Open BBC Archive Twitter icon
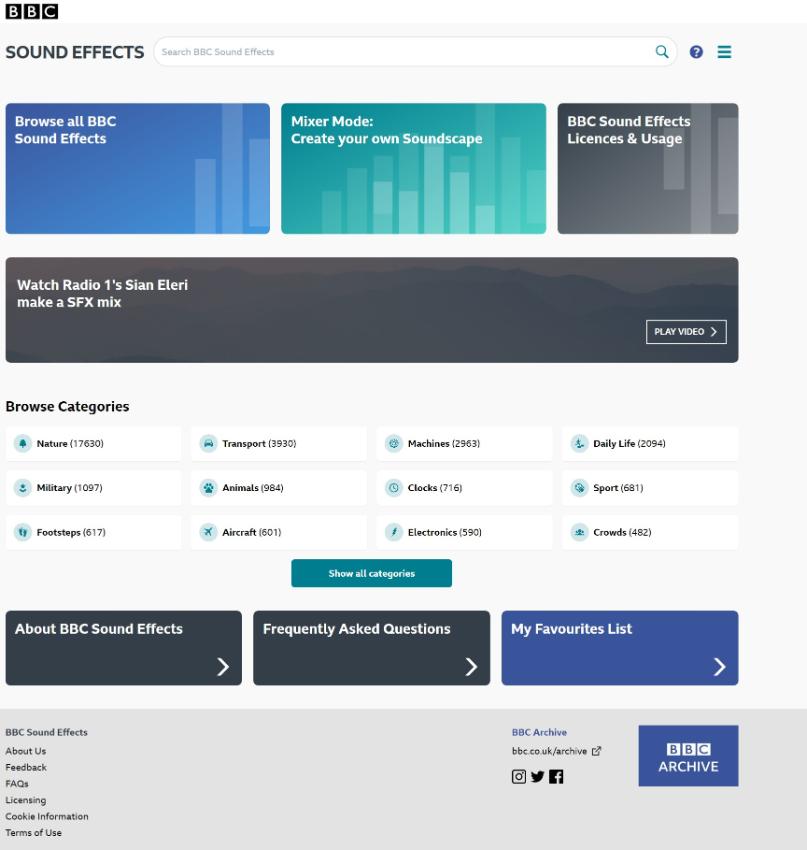 click(x=537, y=777)
